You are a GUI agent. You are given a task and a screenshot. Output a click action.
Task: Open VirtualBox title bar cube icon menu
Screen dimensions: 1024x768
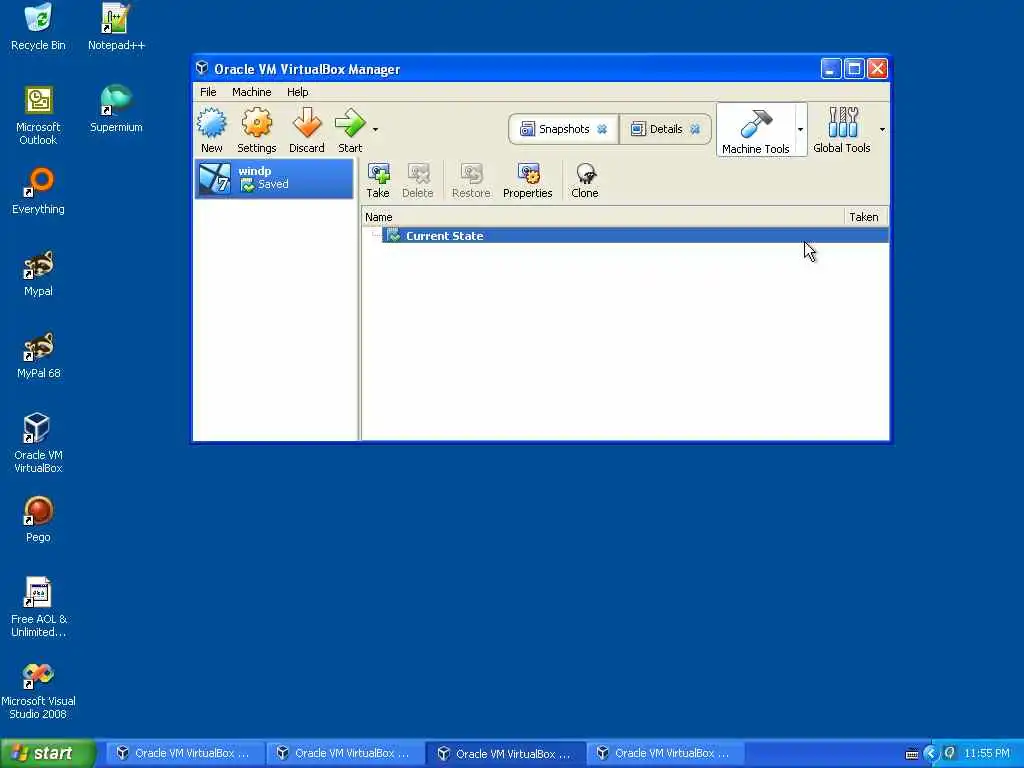point(202,68)
